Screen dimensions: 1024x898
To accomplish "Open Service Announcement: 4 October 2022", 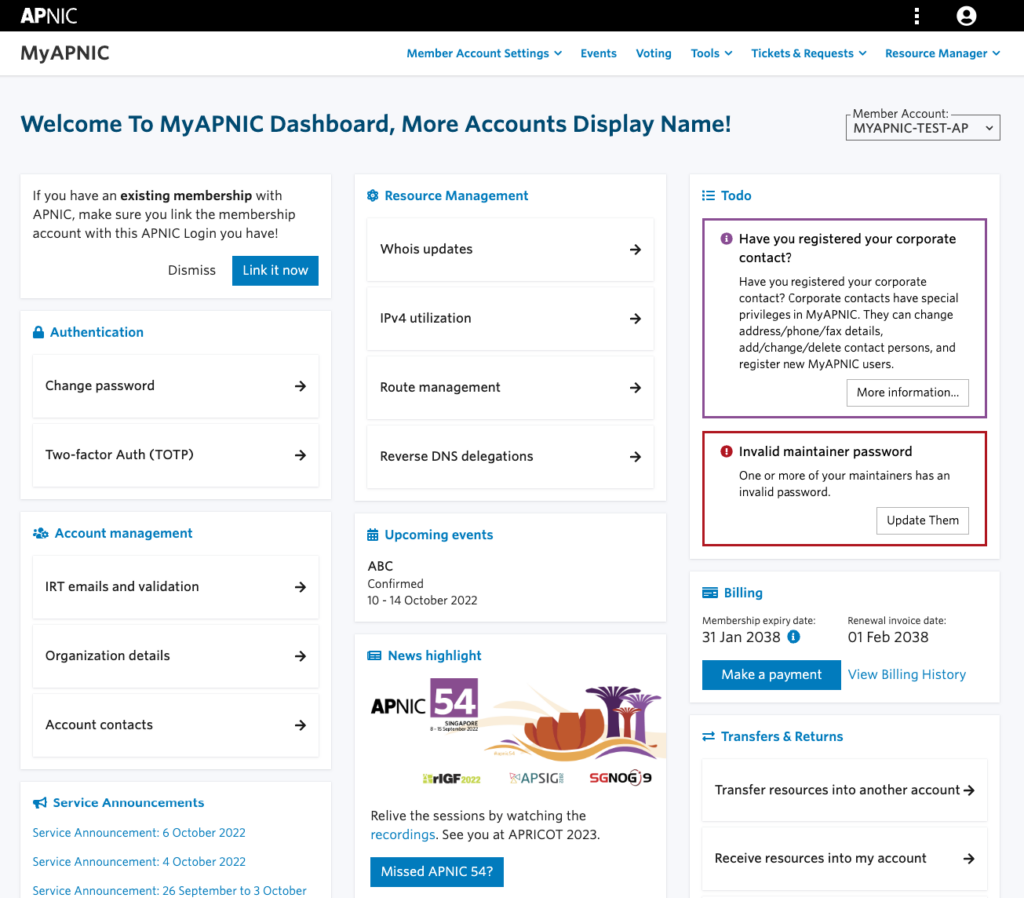I will coord(139,861).
